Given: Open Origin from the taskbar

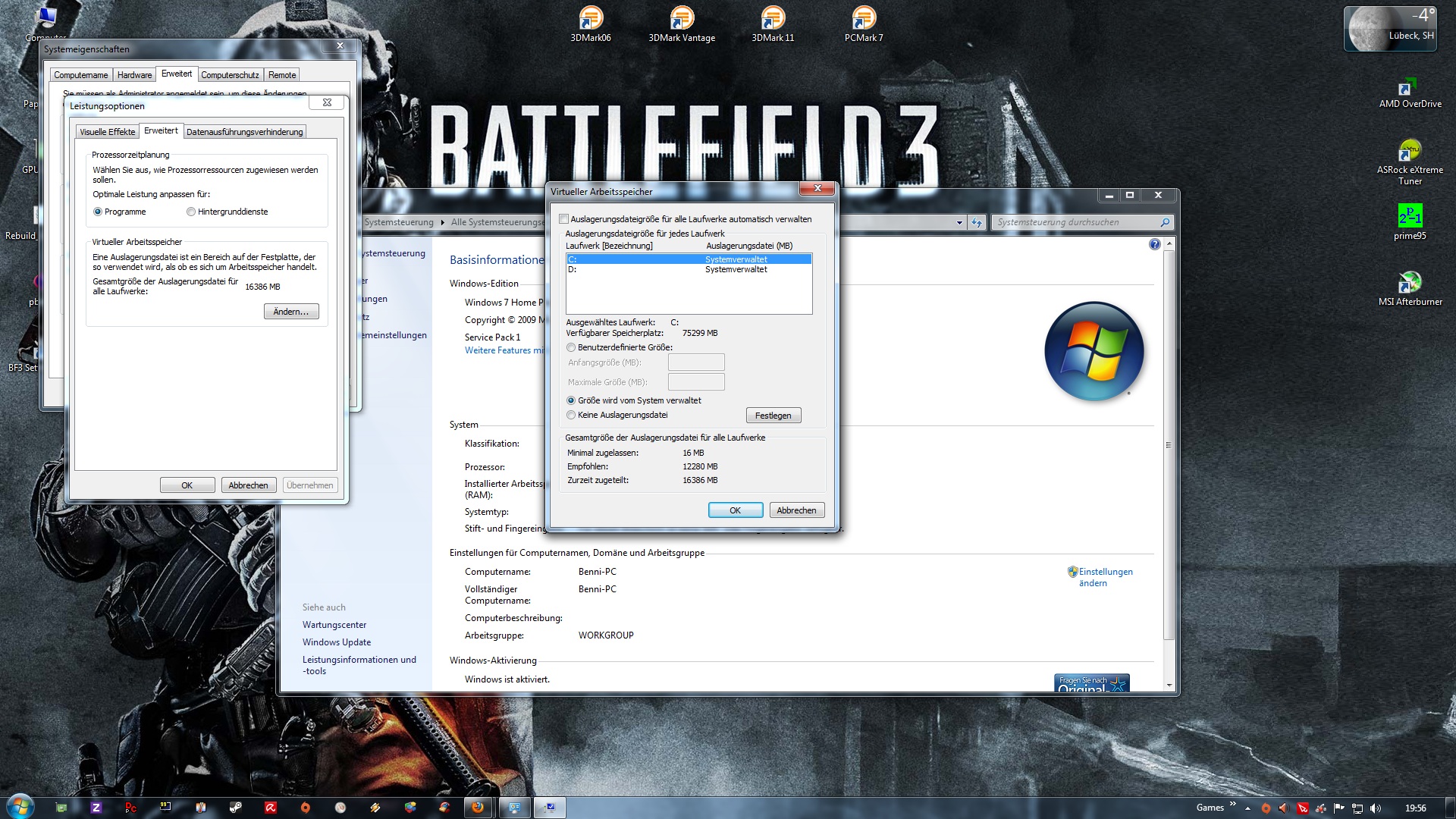Looking at the screenshot, I should click(x=306, y=807).
